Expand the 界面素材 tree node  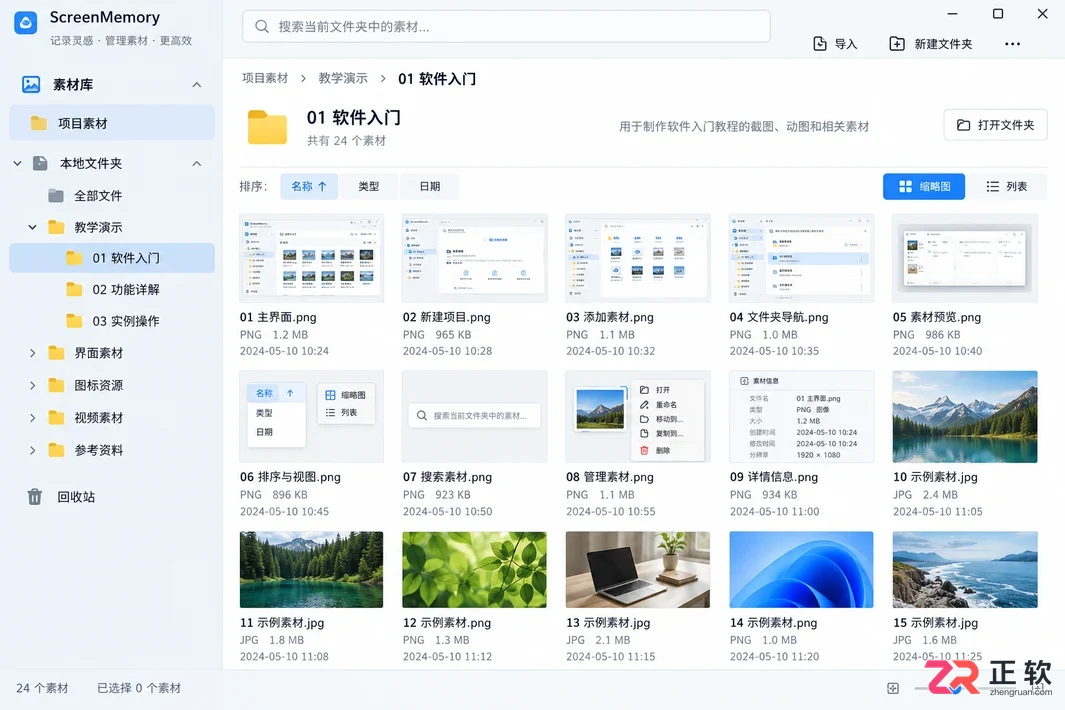point(32,353)
